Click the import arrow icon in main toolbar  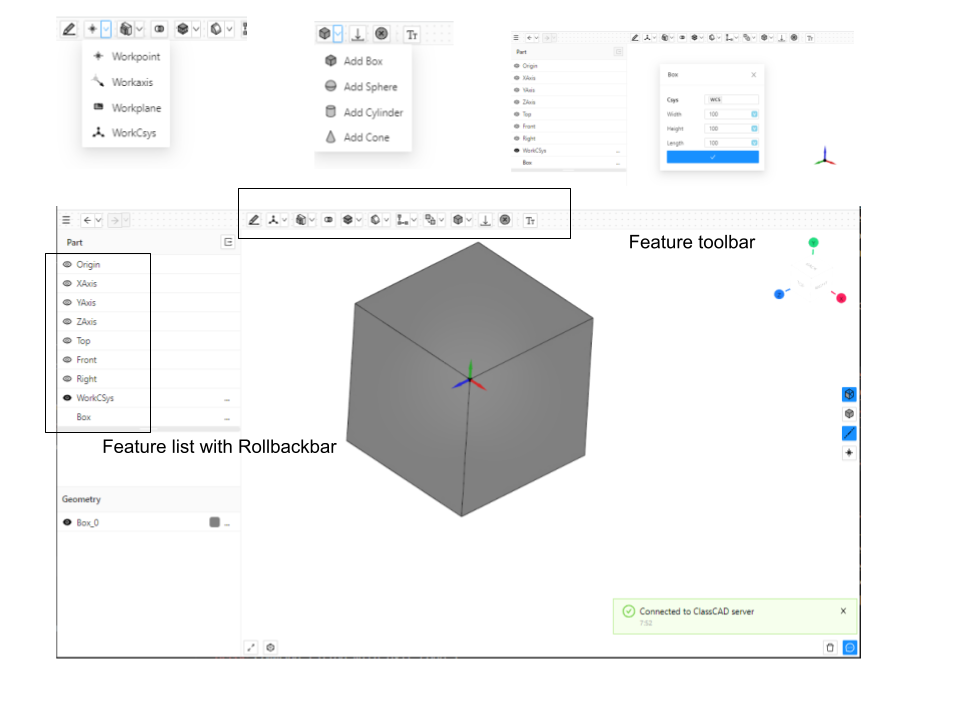pyautogui.click(x=485, y=219)
